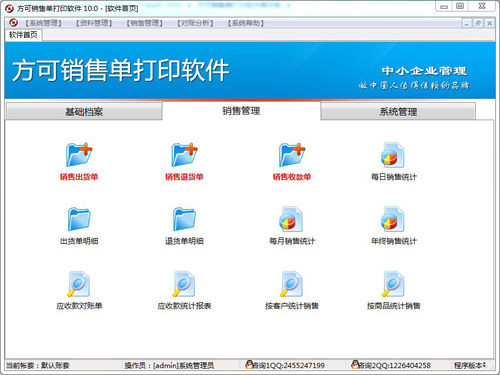This screenshot has width=500, height=375.
Task: Open the 应收款对账单 search icon
Action: pos(79,284)
